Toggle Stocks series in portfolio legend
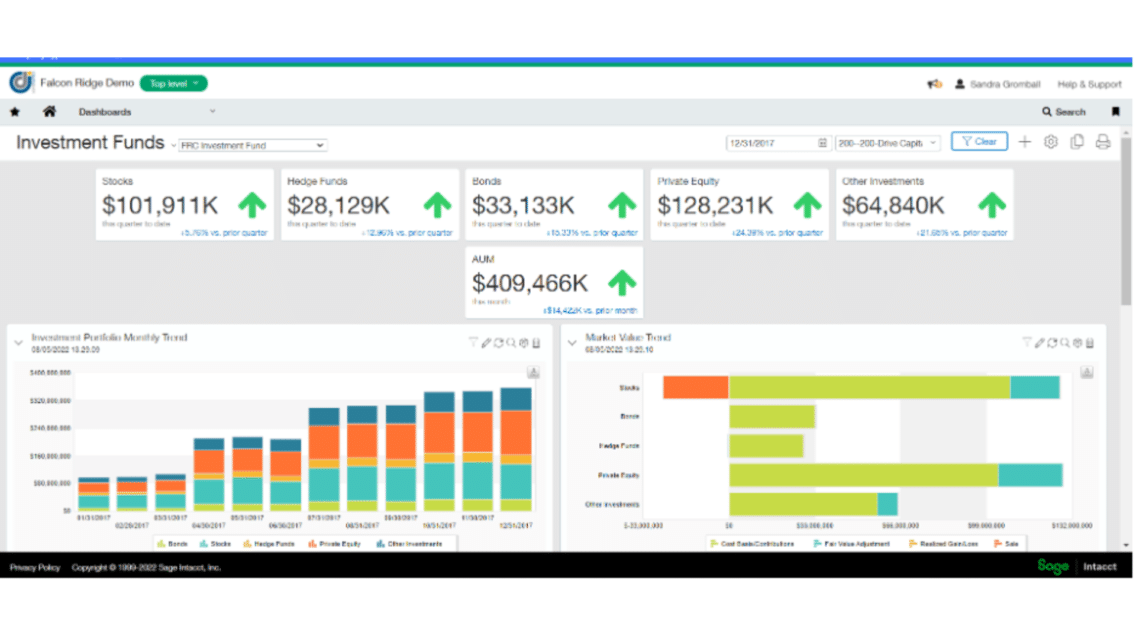 215,543
